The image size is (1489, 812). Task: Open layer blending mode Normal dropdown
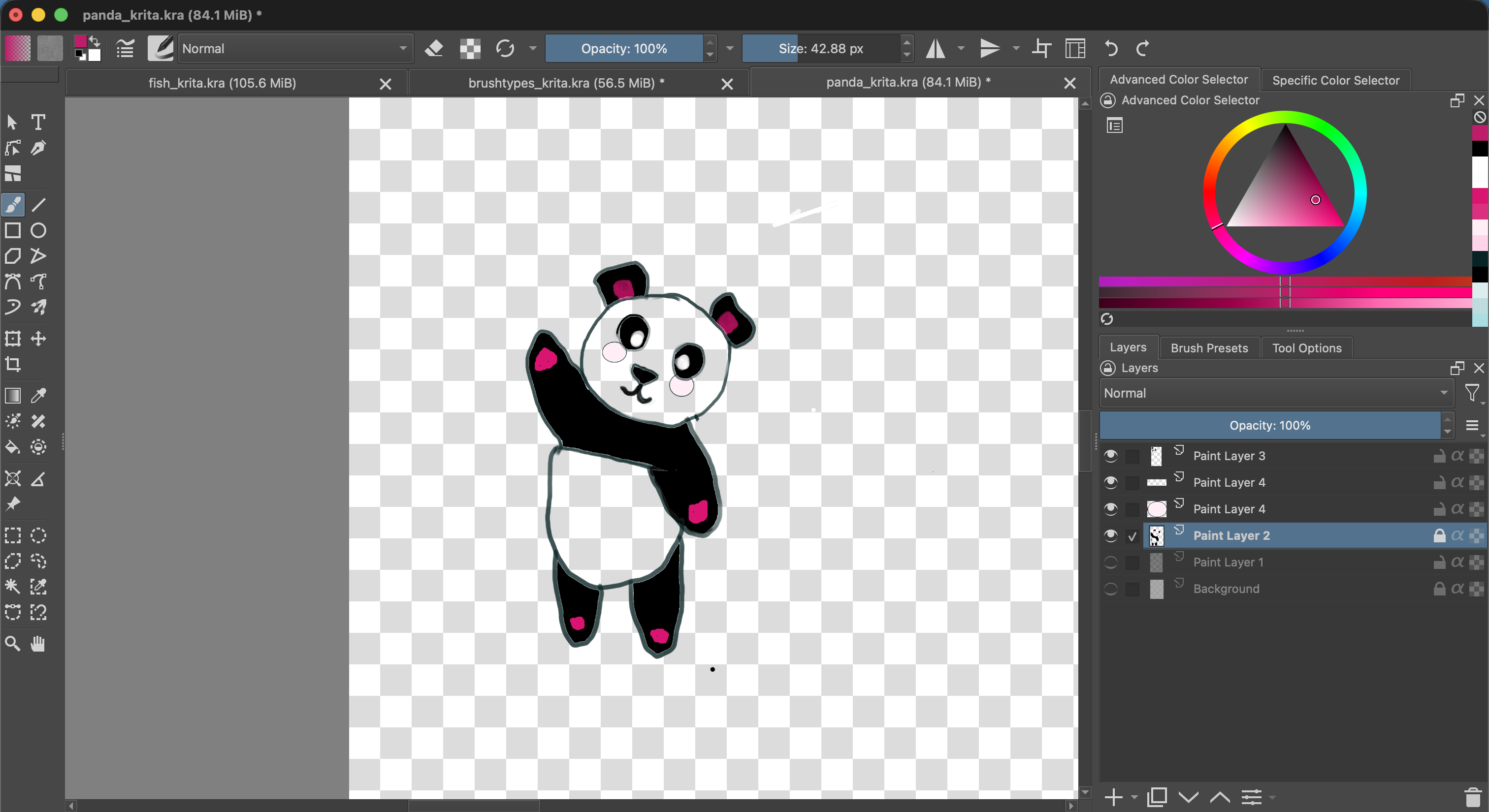(1276, 393)
